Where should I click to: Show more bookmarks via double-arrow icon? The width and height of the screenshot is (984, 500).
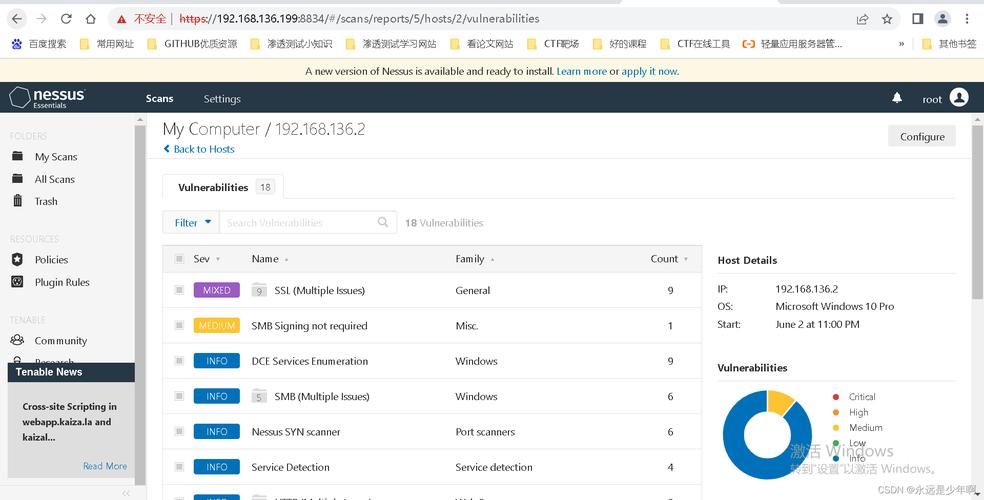tap(902, 44)
